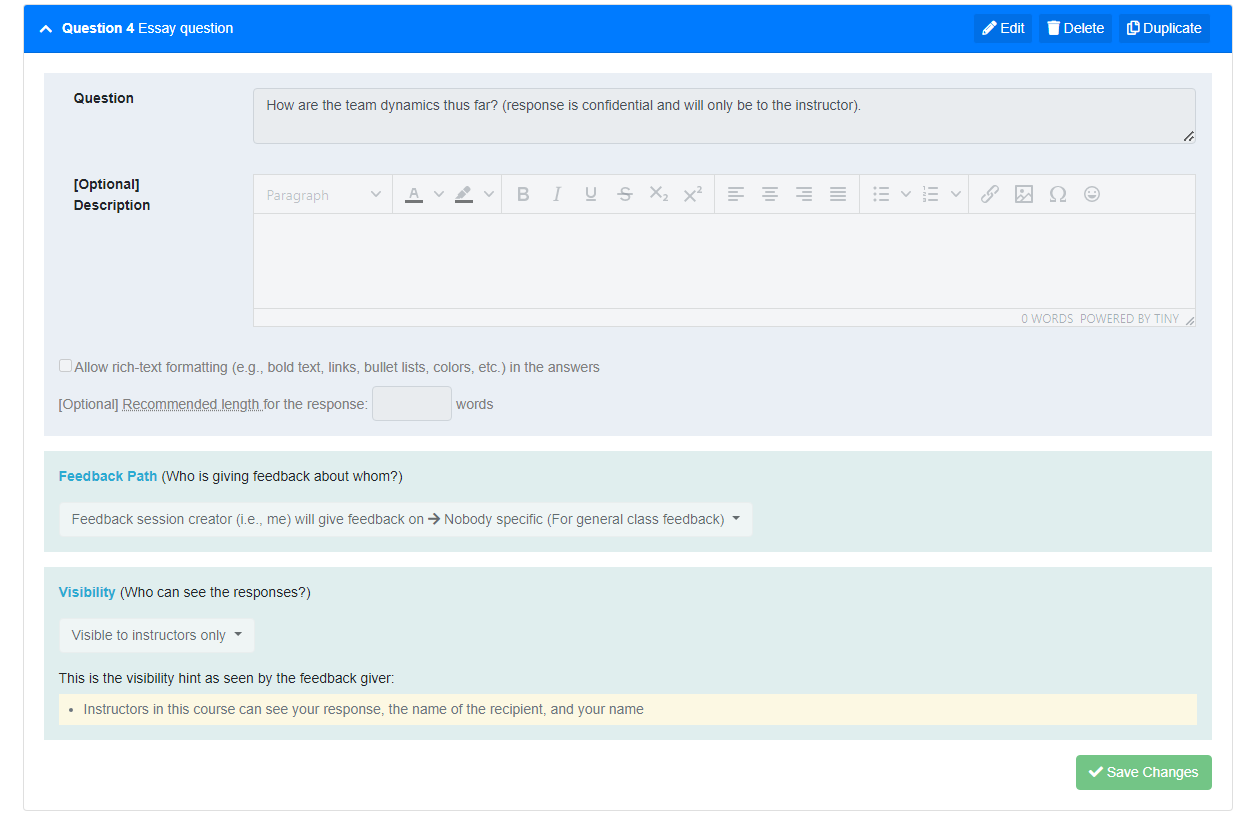The width and height of the screenshot is (1254, 815).
Task: Enable rich-text formatting in answers checkbox
Action: click(66, 366)
